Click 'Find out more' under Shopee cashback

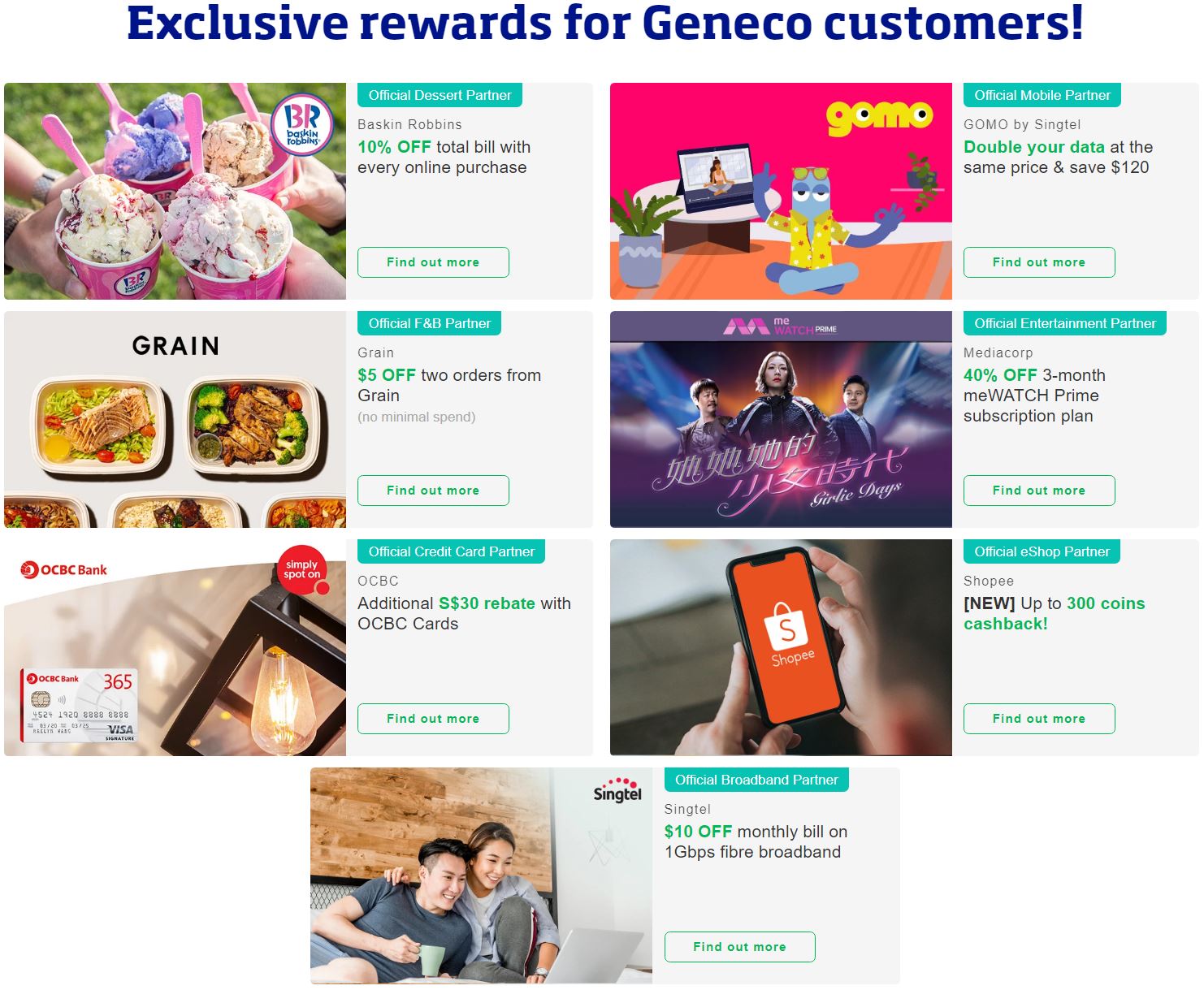click(x=1039, y=719)
